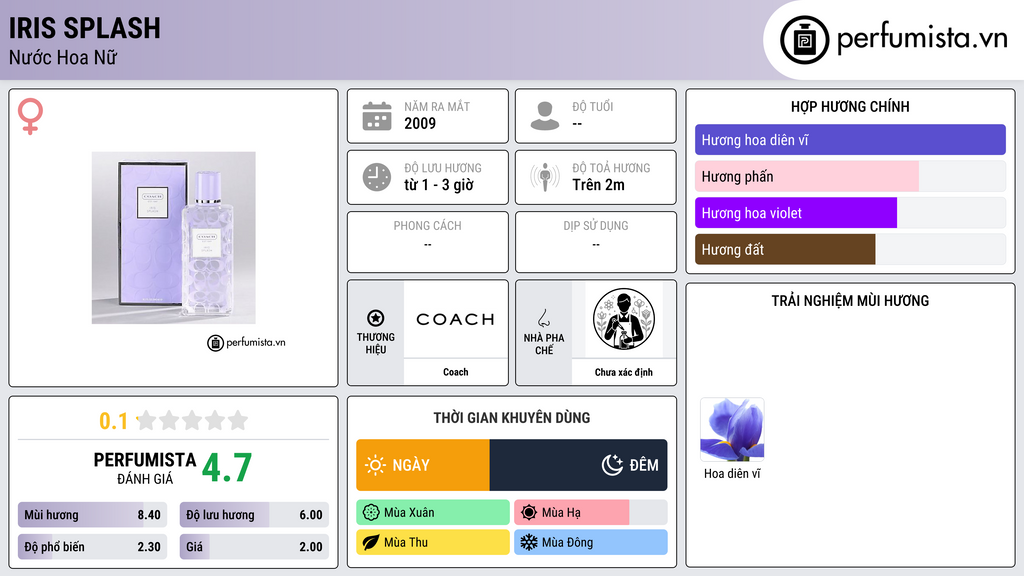Open the Iris Splash product photo

tap(173, 238)
